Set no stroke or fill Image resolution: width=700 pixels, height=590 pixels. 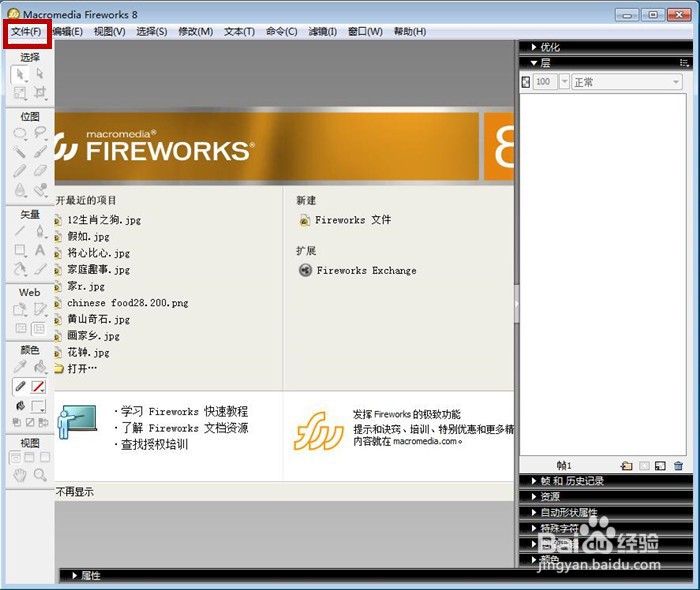[x=30, y=422]
